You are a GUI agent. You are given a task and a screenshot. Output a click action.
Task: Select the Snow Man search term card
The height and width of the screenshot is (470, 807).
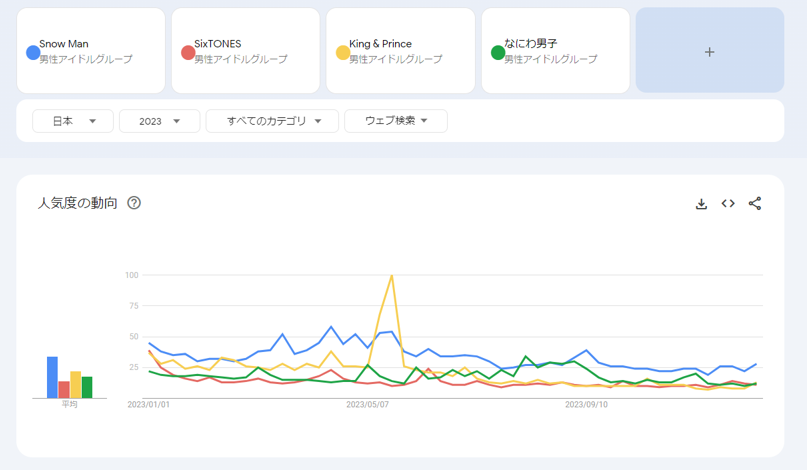click(x=91, y=50)
